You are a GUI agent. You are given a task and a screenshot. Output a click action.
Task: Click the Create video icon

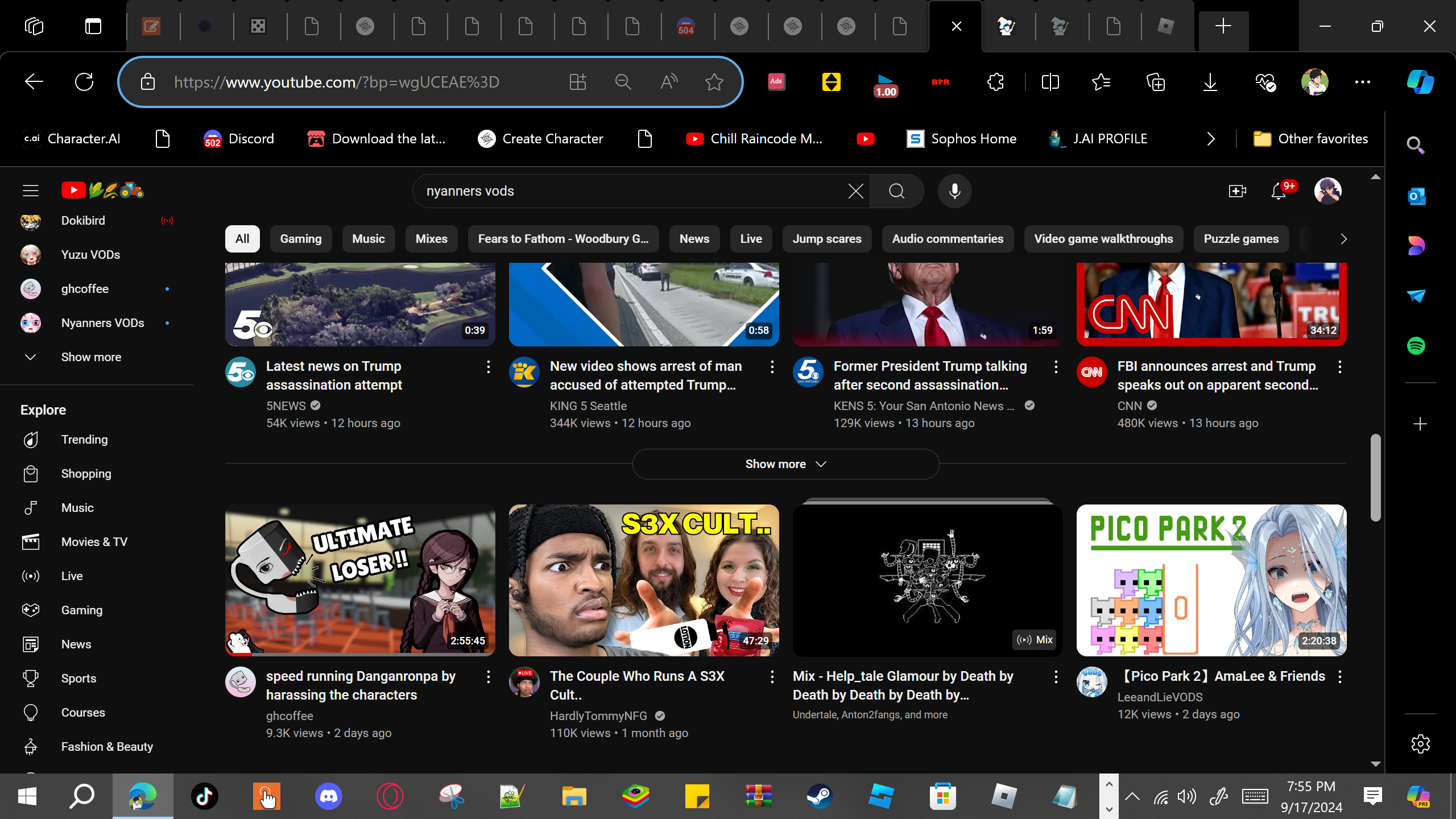pyautogui.click(x=1237, y=191)
